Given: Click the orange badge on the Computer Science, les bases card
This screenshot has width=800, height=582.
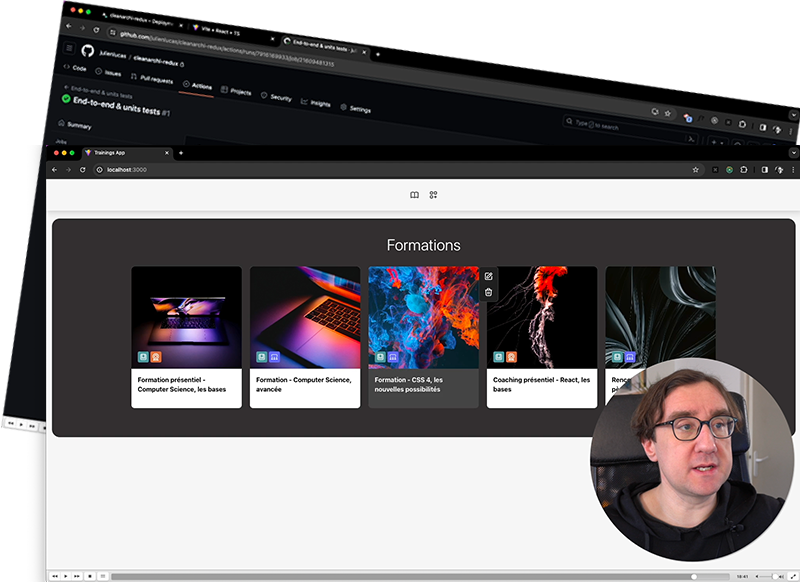Looking at the screenshot, I should pos(156,357).
